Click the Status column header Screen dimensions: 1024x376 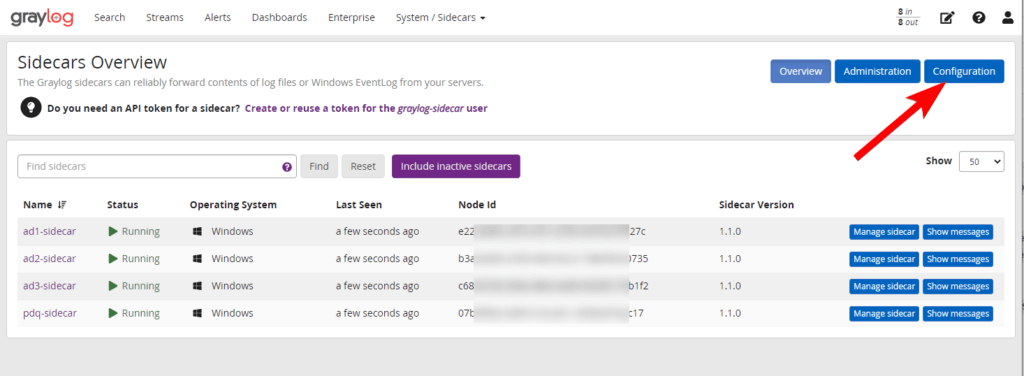click(123, 205)
